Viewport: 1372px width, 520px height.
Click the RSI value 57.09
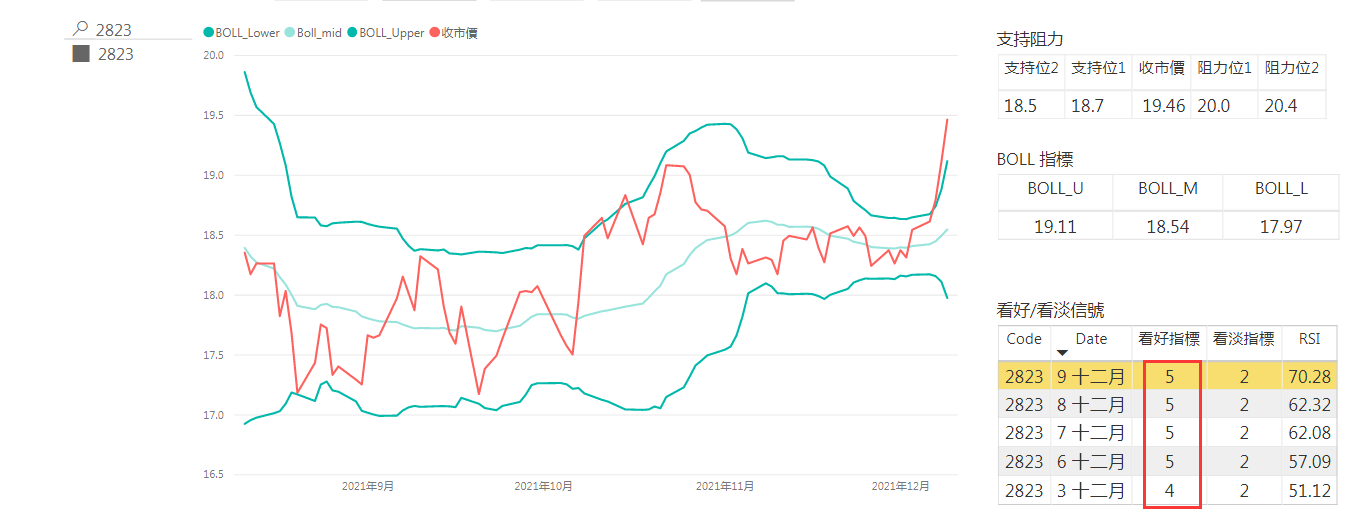point(1309,462)
